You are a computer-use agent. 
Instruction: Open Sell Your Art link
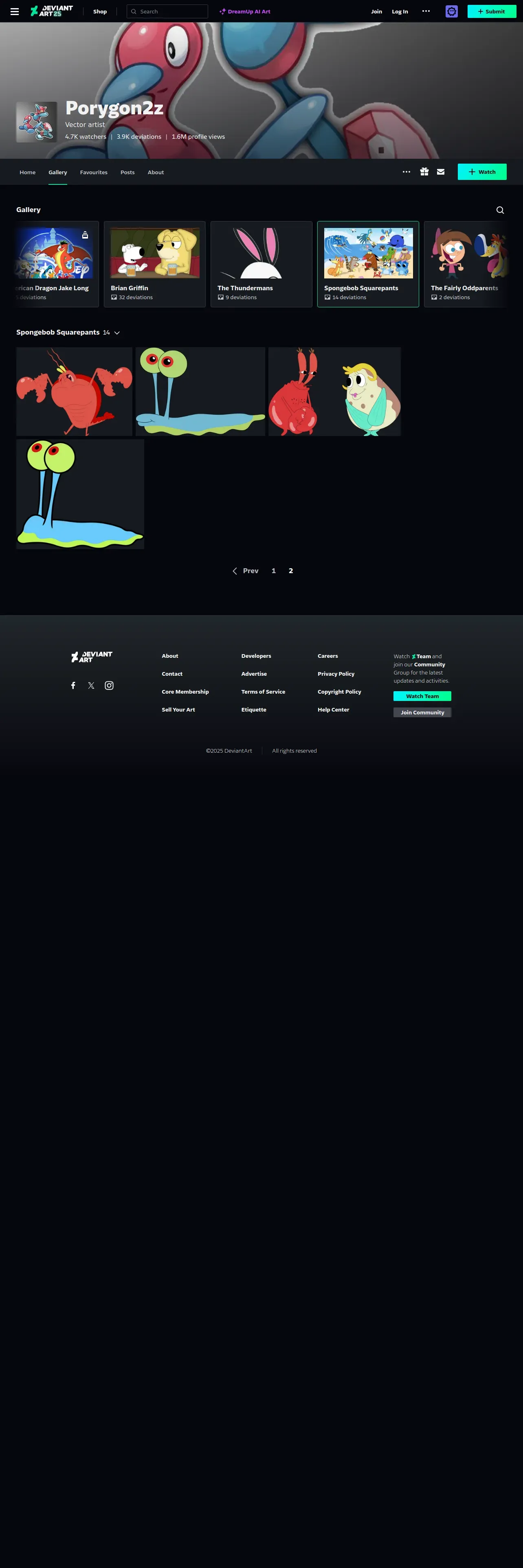[178, 710]
